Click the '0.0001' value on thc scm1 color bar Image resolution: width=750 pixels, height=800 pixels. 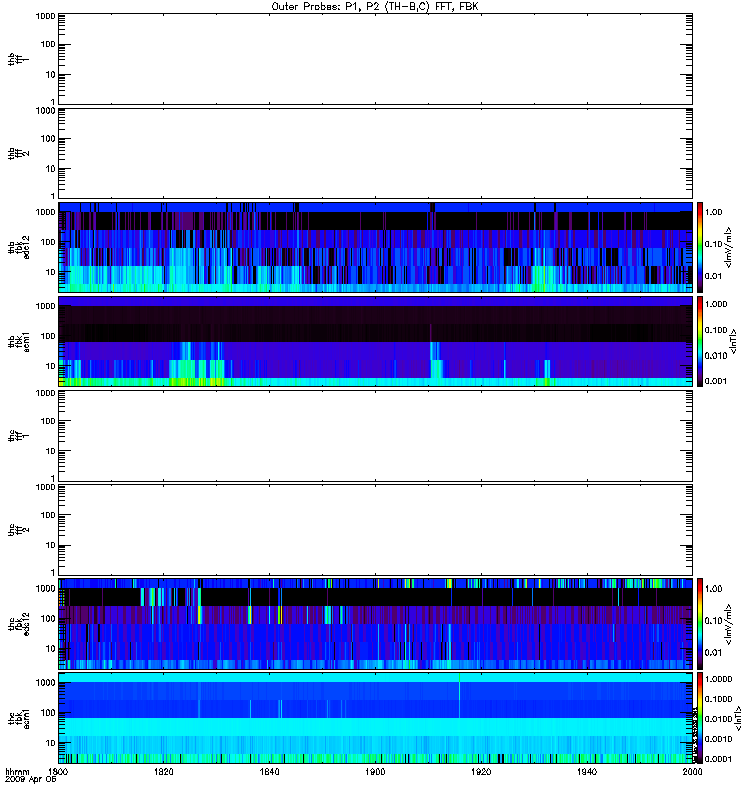718,759
